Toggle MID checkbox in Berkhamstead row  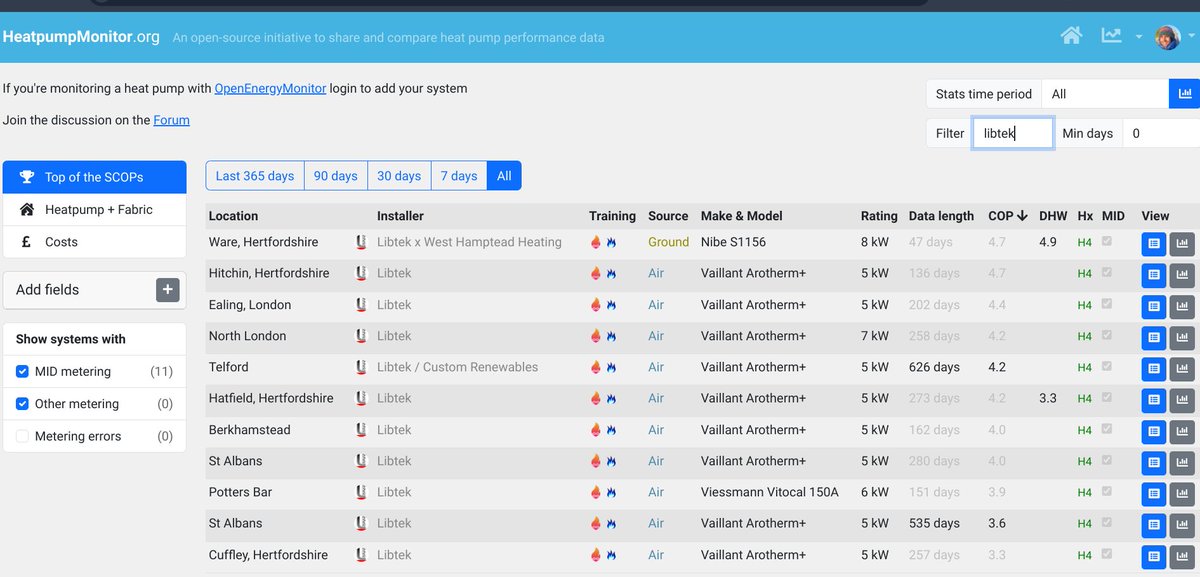[x=1106, y=430]
